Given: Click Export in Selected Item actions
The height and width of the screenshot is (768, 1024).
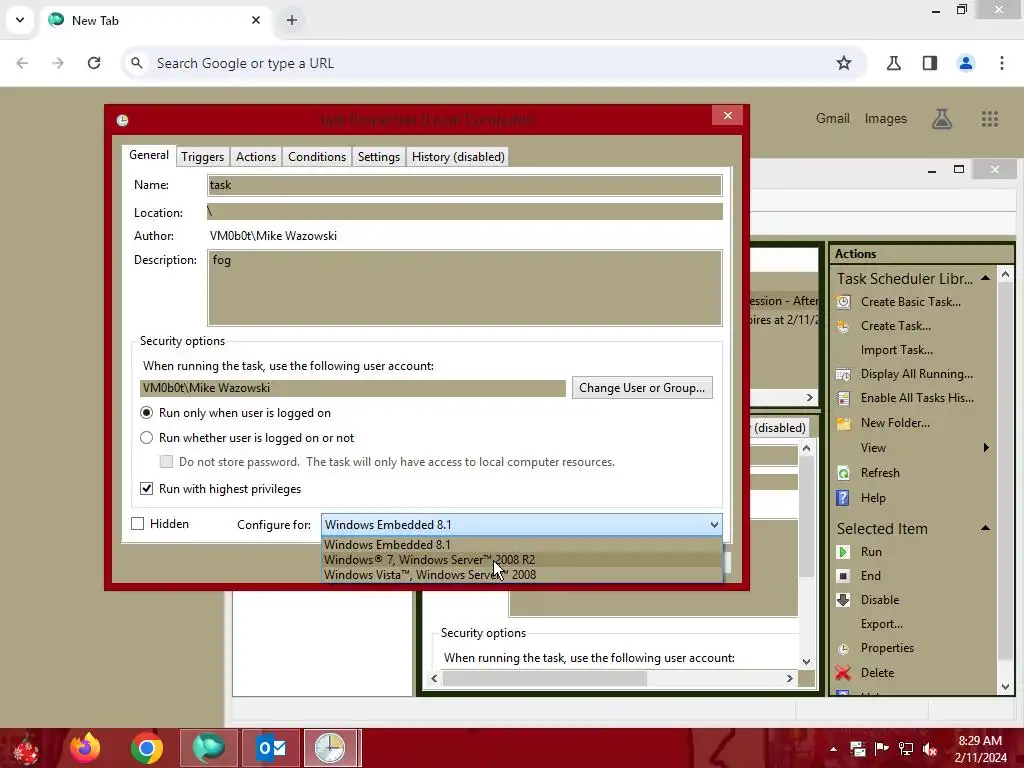Looking at the screenshot, I should (x=881, y=624).
